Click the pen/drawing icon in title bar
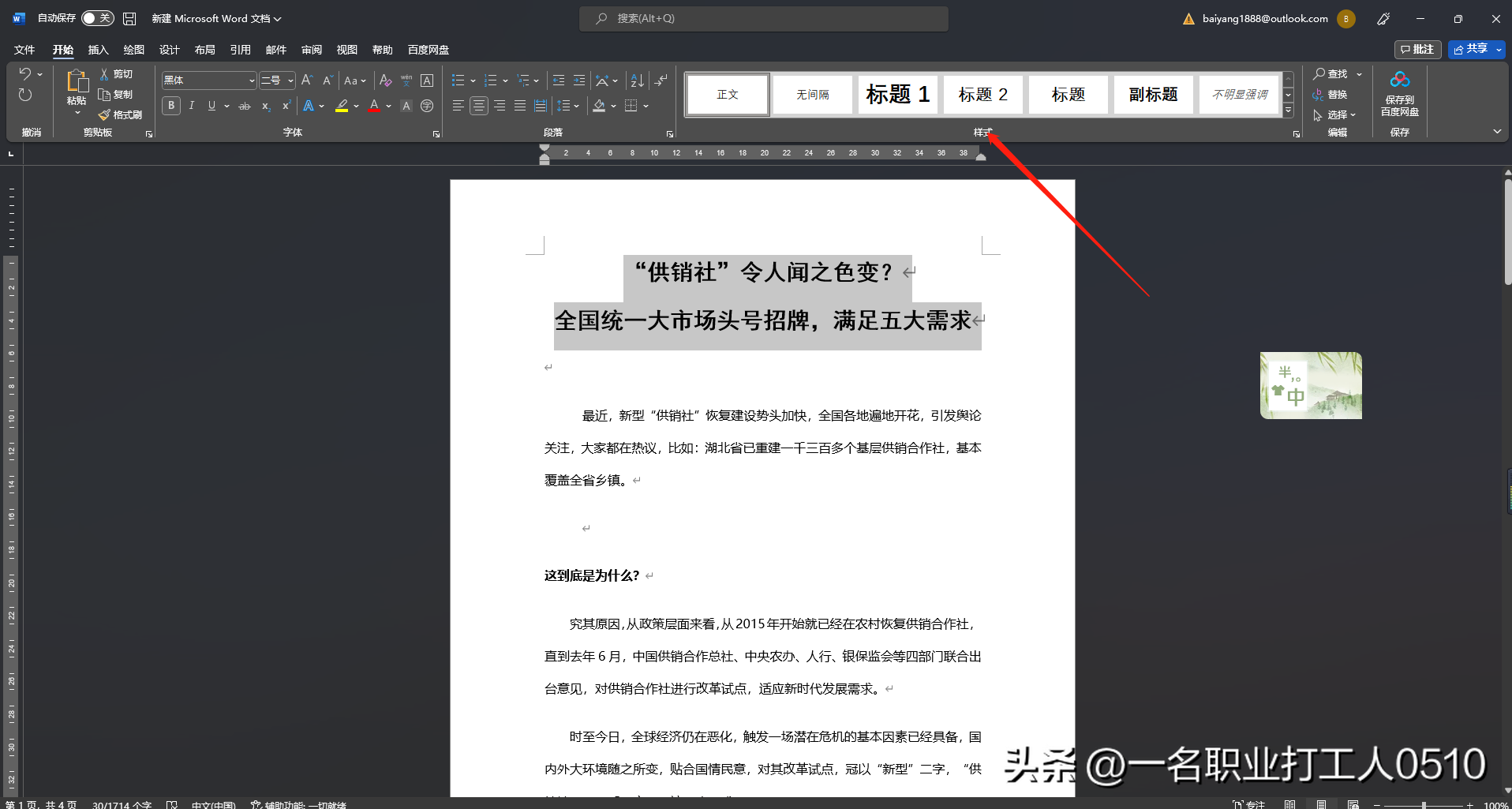The width and height of the screenshot is (1512, 809). 1383,18
